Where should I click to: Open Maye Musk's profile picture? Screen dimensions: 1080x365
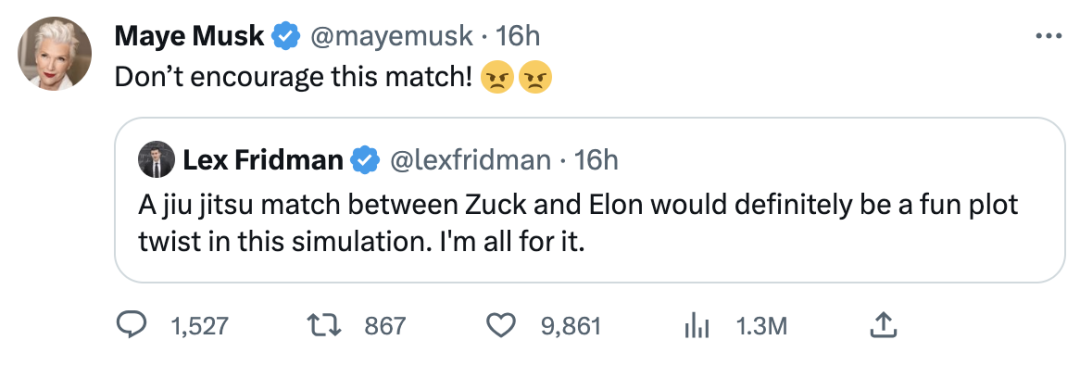click(x=54, y=54)
